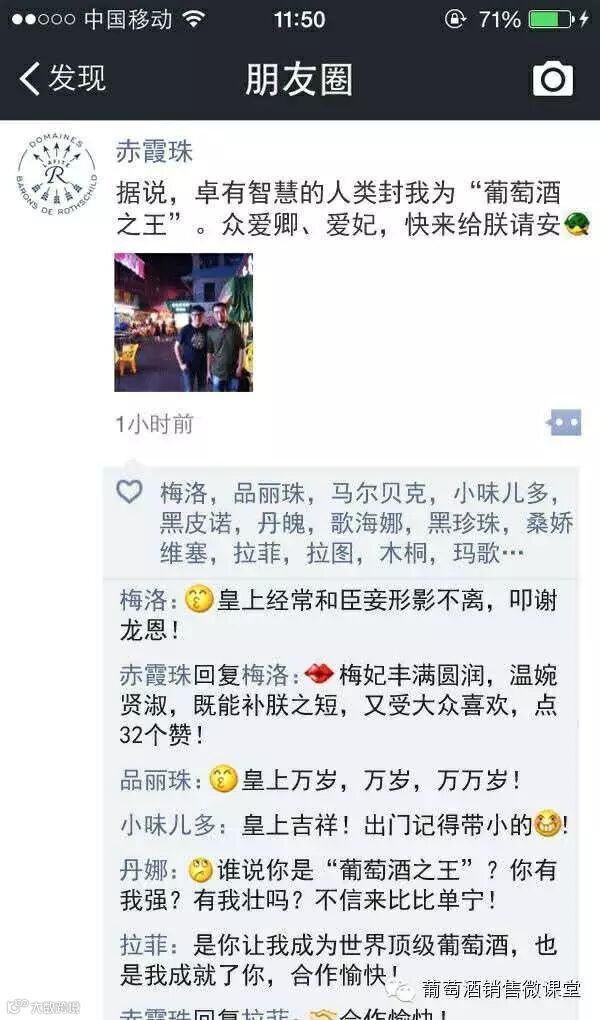Tap 梅洛's comment about 皇上

[338, 614]
